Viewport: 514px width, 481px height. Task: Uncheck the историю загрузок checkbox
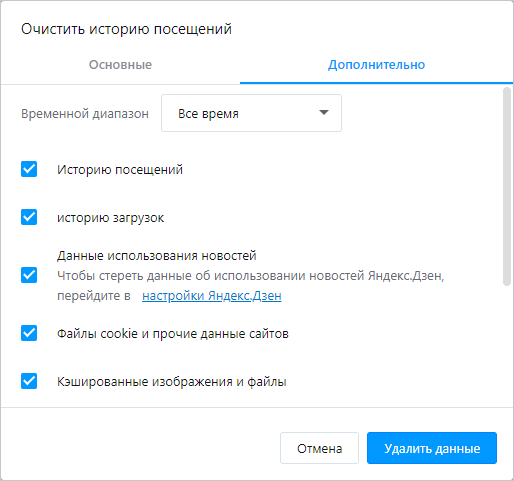[29, 217]
